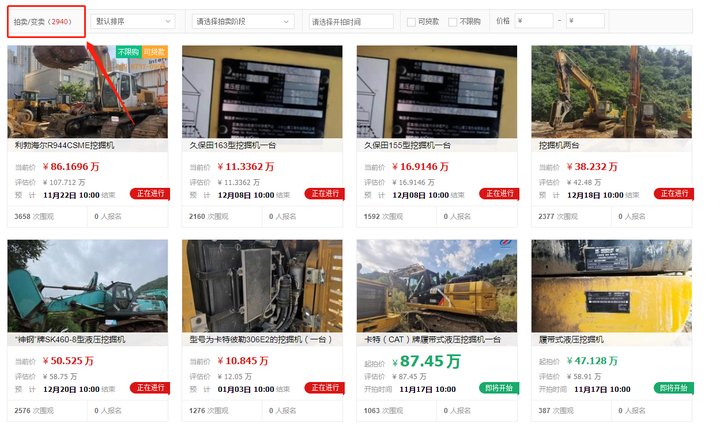This screenshot has height=431, width=720.
Task: Tick the 不限购 checkbox filter
Action: point(453,21)
